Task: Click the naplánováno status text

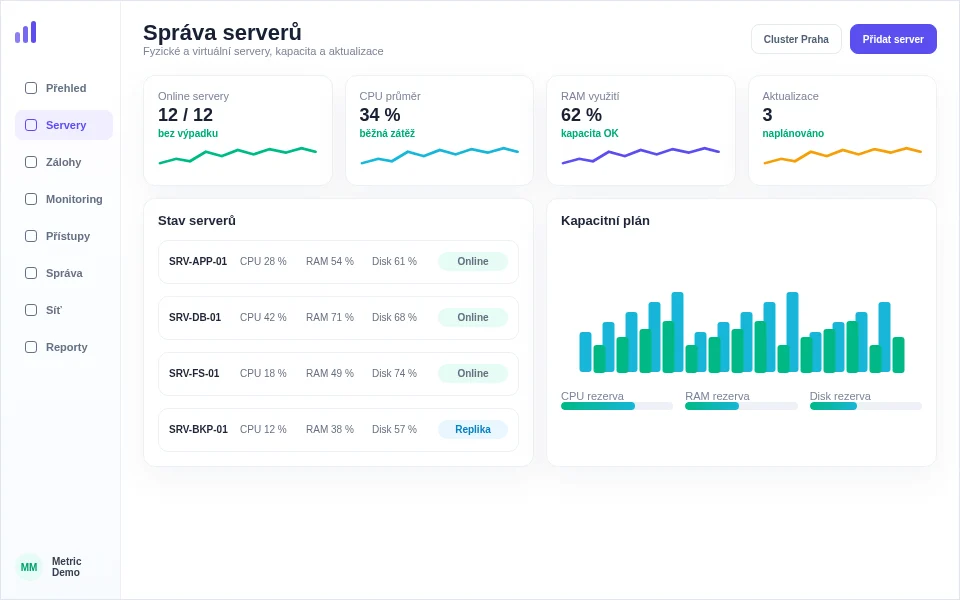Action: coord(793,133)
